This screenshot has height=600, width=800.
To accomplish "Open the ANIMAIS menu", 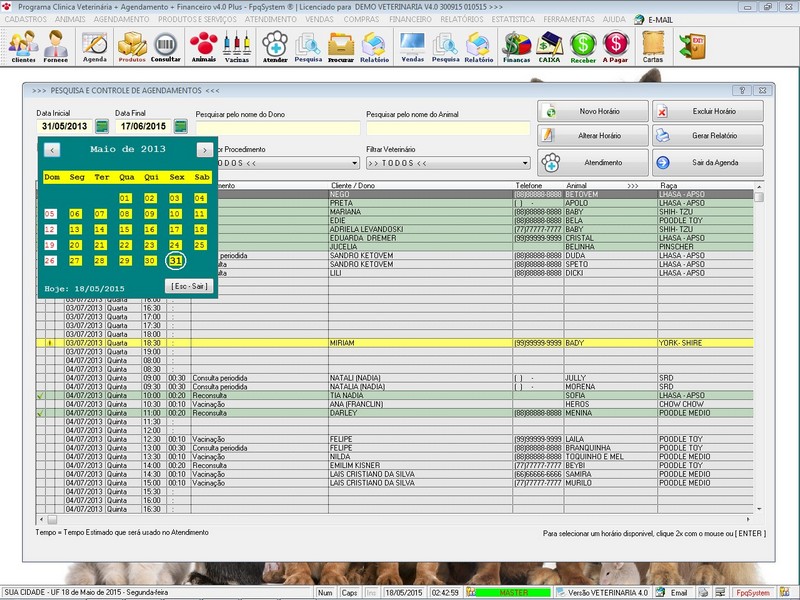I will (70, 19).
